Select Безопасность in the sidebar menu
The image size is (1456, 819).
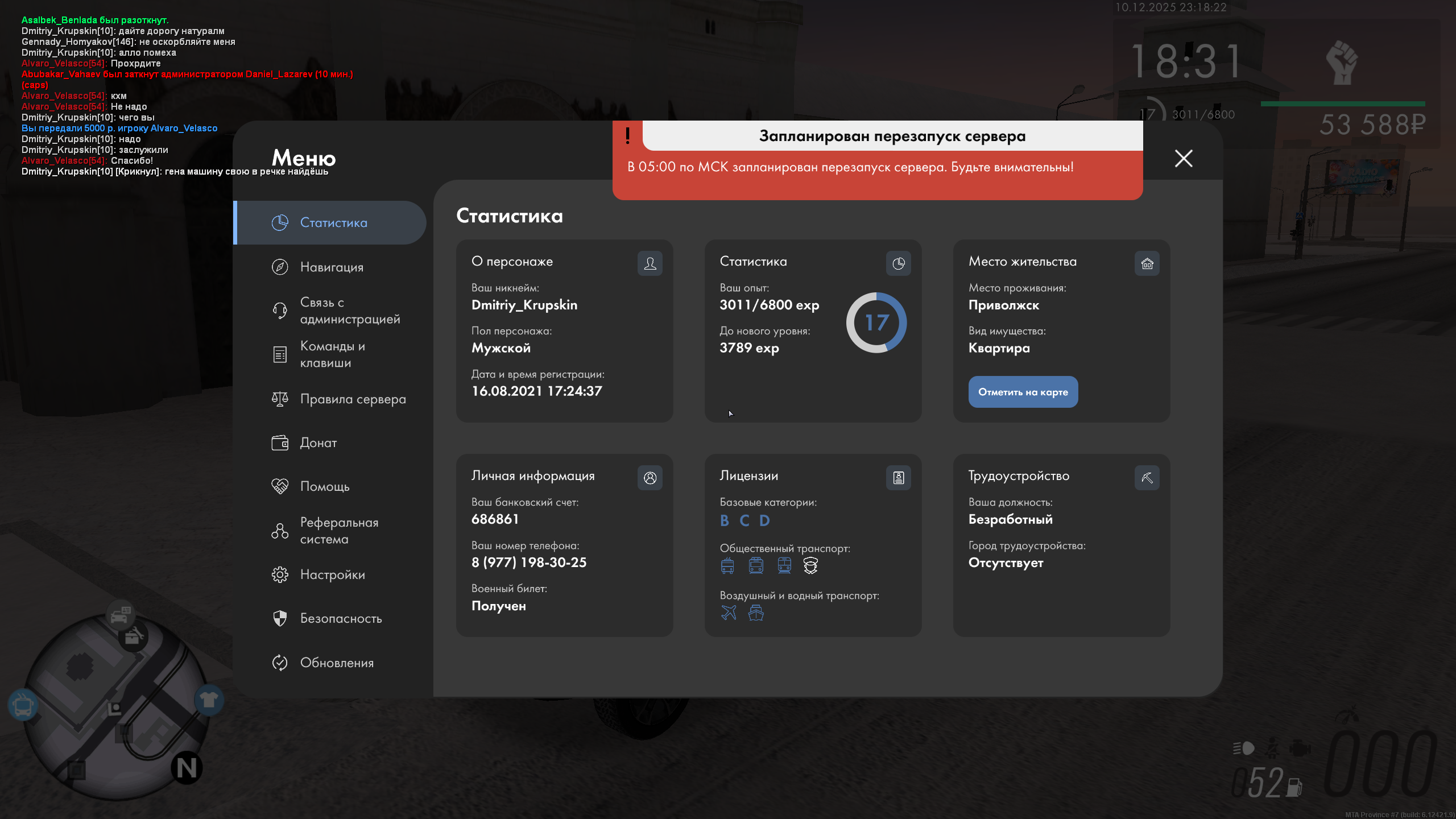(x=341, y=618)
